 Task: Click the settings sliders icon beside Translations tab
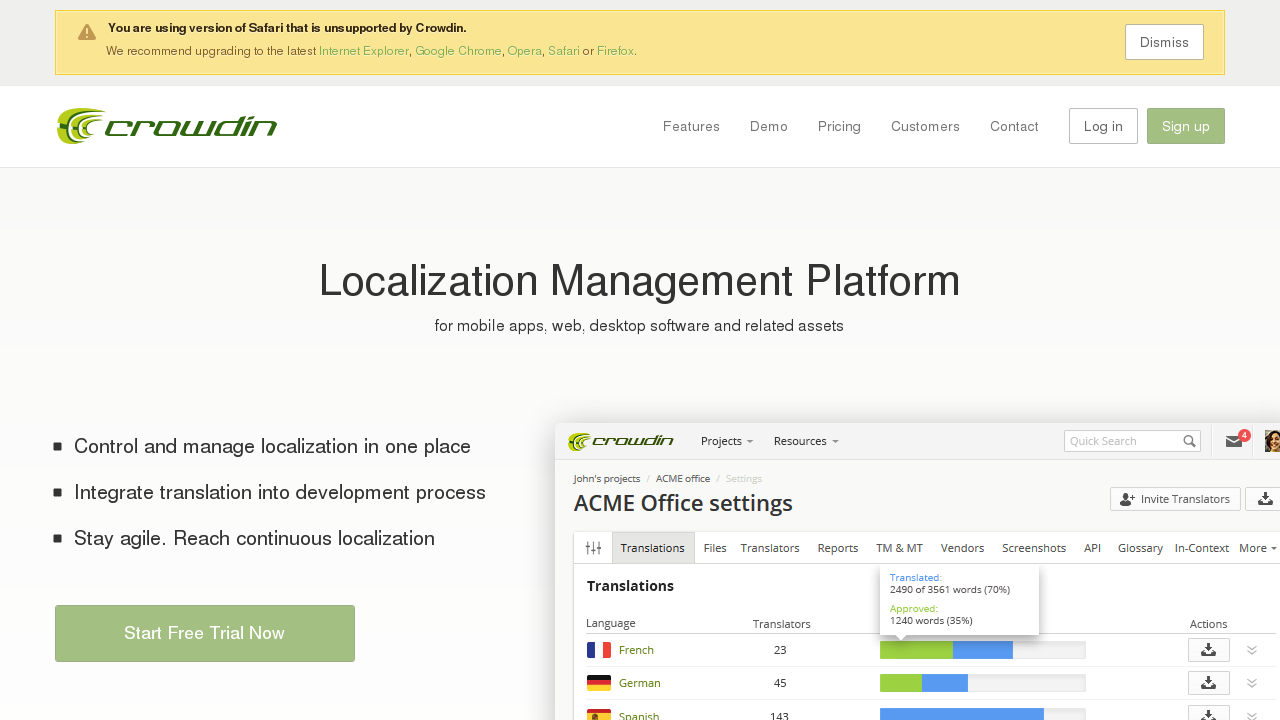593,548
